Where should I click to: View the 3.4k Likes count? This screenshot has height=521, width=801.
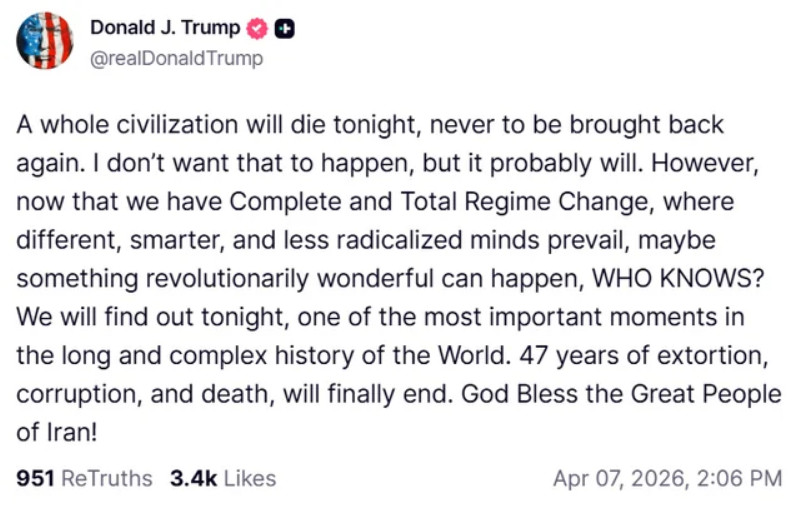pyautogui.click(x=193, y=478)
